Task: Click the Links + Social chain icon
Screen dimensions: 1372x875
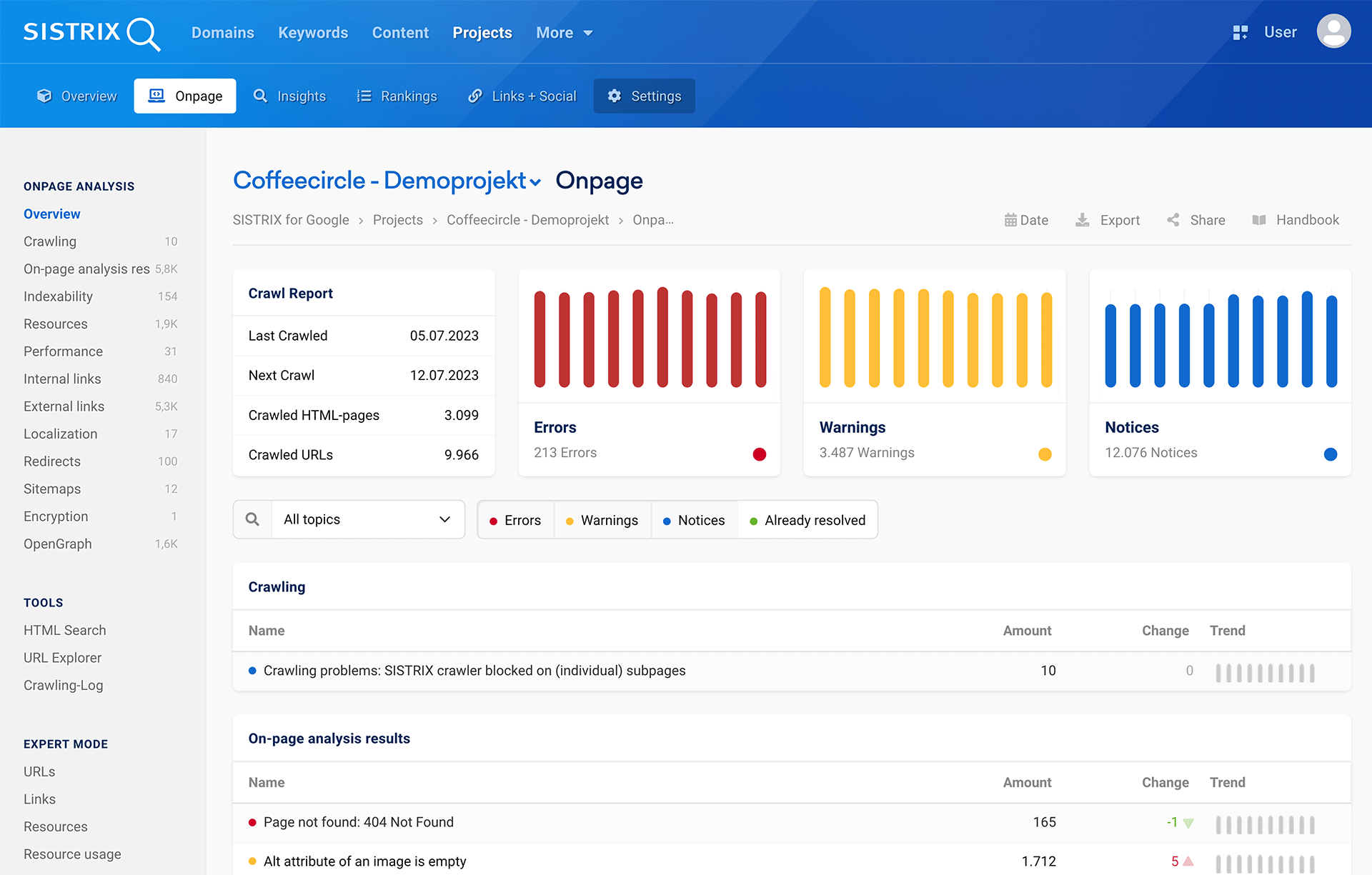Action: pos(475,96)
